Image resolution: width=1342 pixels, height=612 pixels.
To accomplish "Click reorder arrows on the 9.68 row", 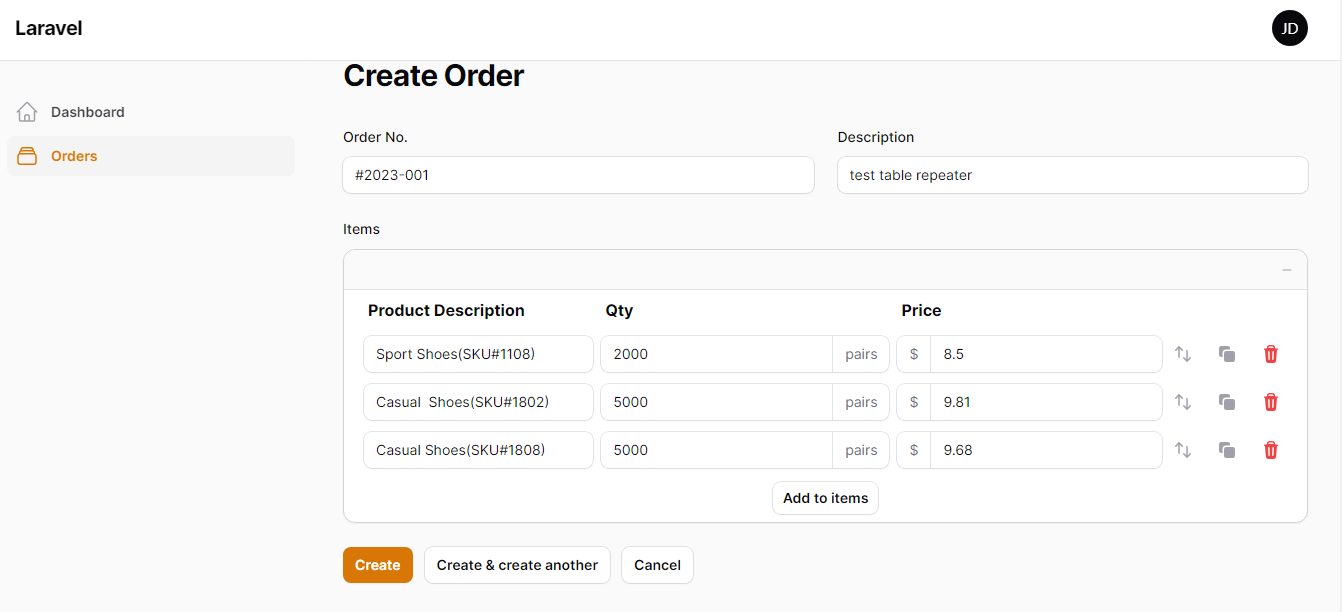I will tap(1183, 450).
